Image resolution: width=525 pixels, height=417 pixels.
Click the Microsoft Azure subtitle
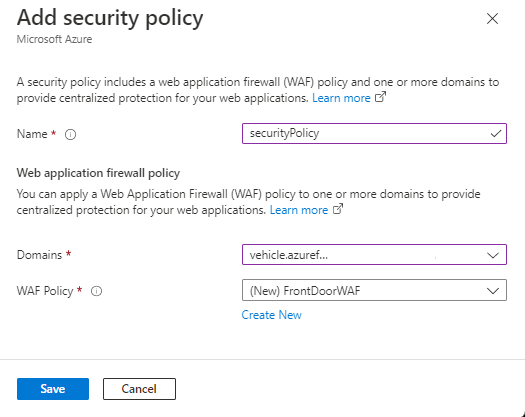click(x=55, y=39)
